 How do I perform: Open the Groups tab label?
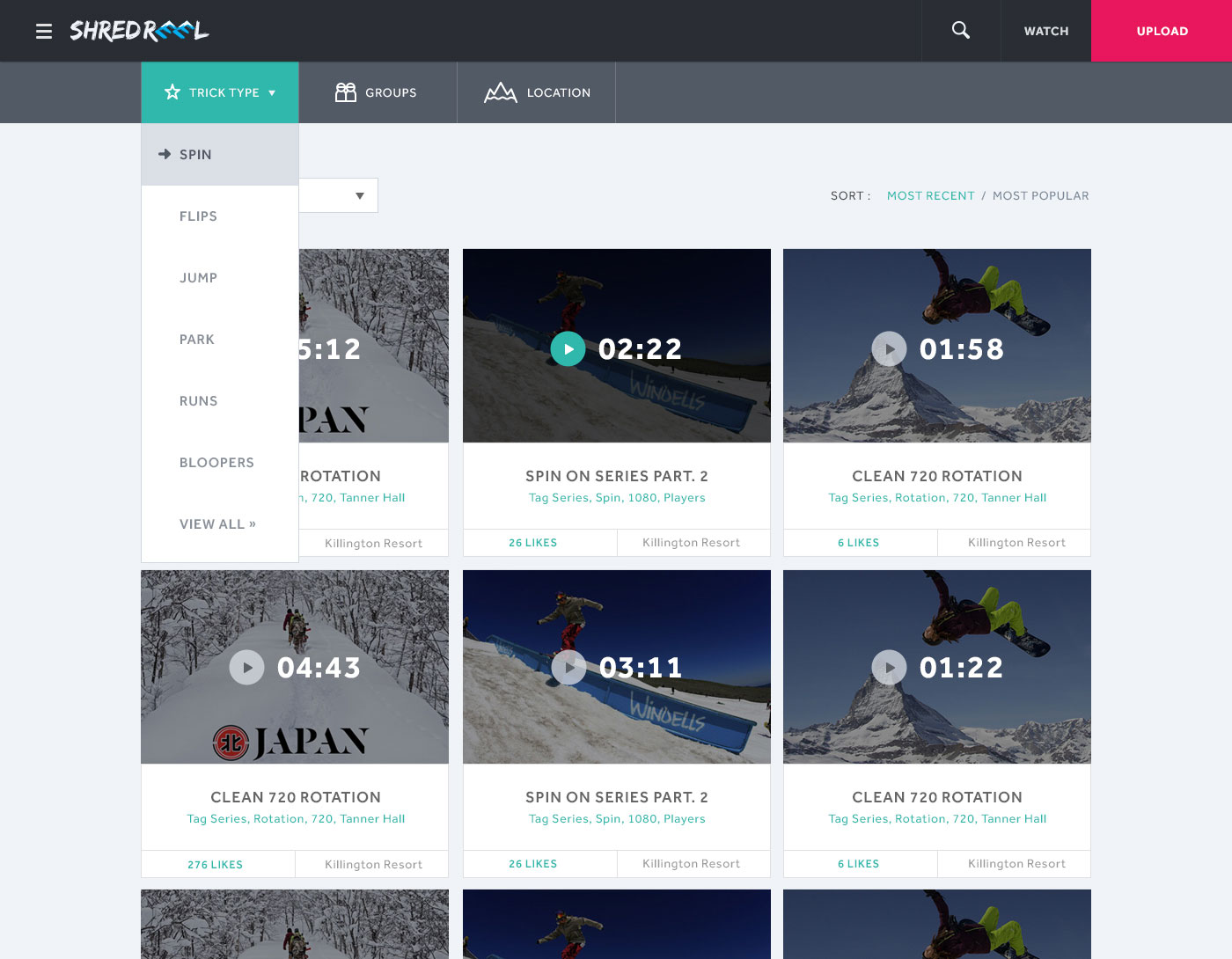click(391, 92)
